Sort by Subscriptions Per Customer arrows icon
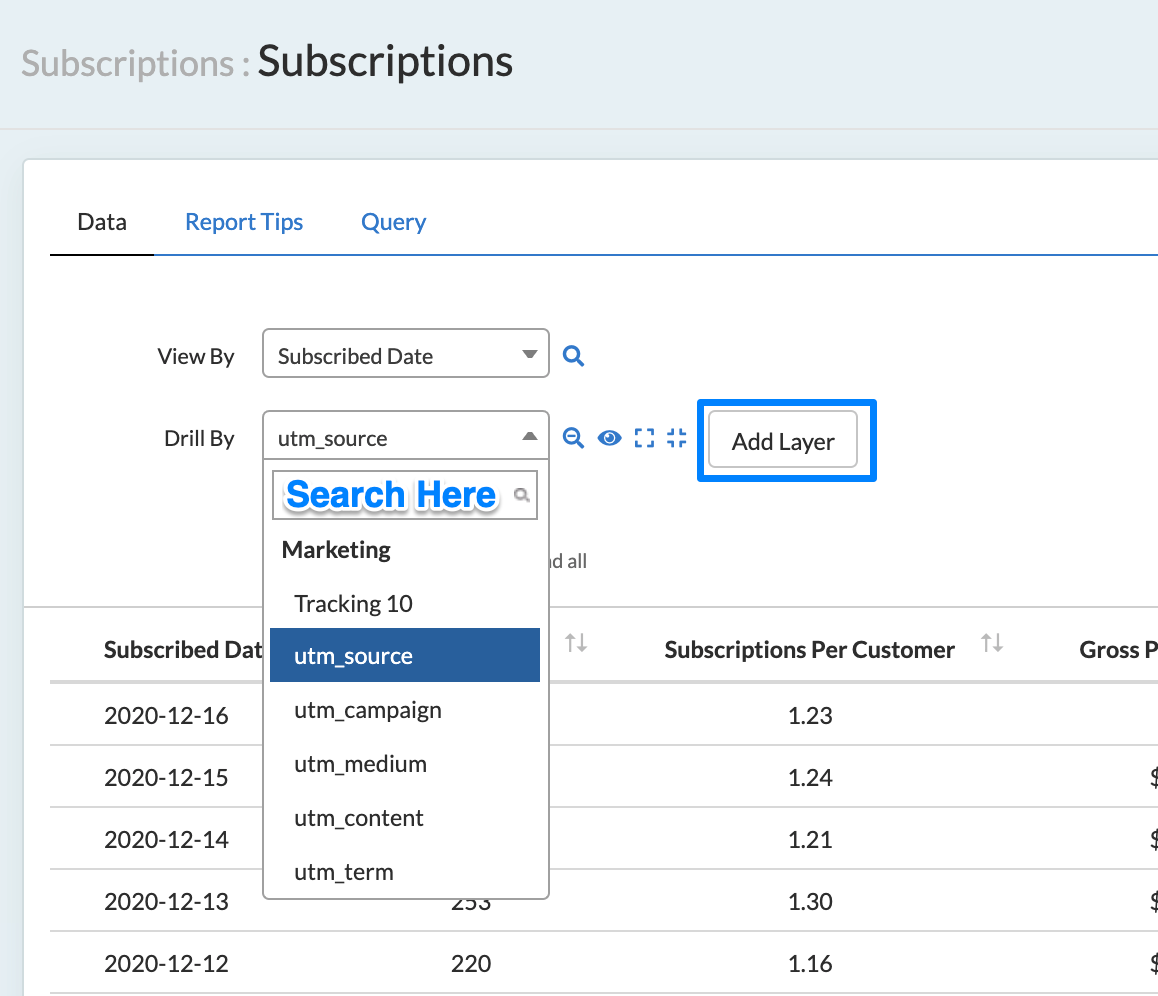 coord(991,644)
